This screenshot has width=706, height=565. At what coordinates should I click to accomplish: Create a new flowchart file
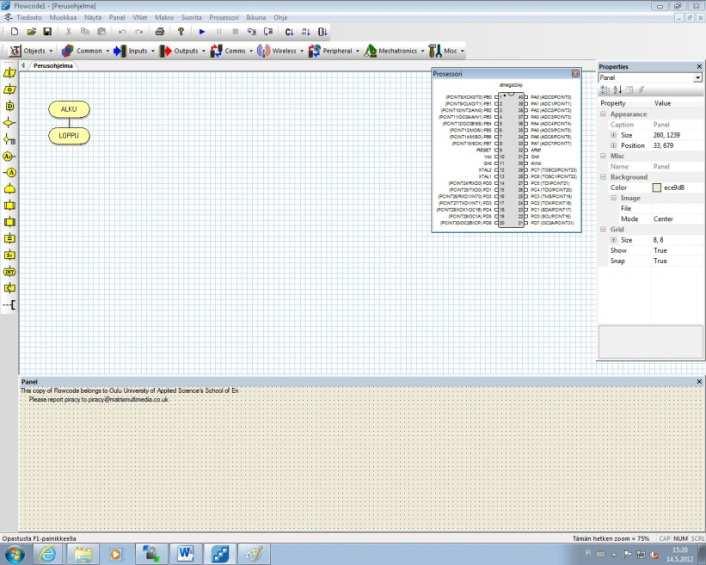[14, 32]
